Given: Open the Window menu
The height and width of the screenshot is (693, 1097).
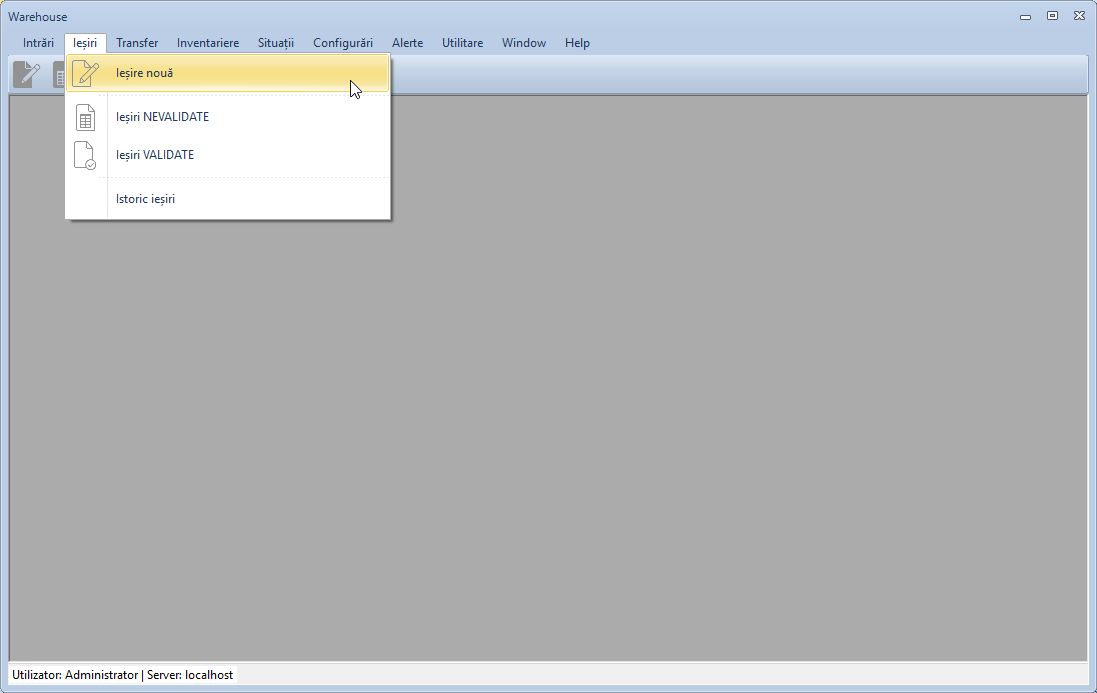Looking at the screenshot, I should coord(524,43).
